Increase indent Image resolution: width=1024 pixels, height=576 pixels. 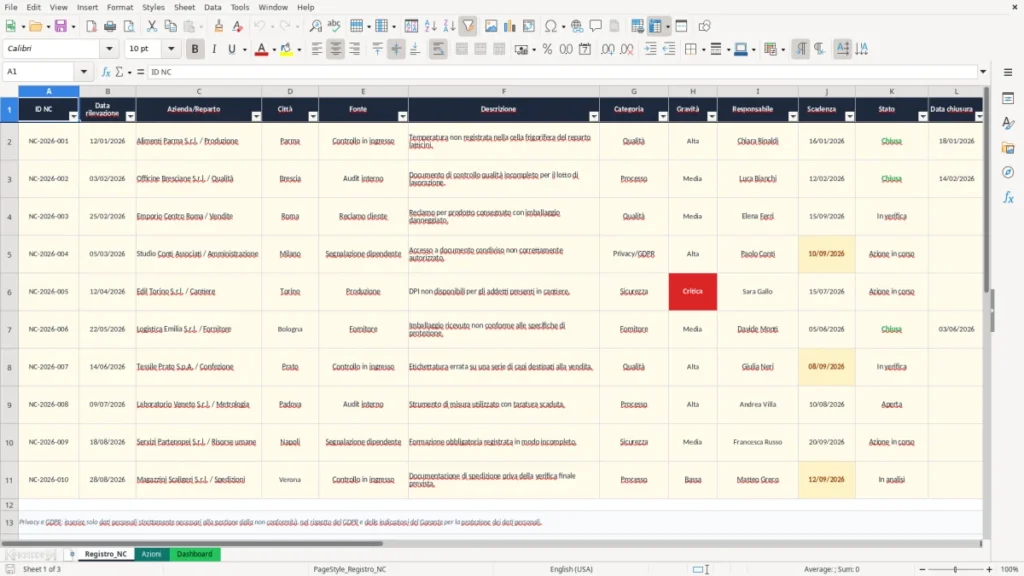coord(650,49)
